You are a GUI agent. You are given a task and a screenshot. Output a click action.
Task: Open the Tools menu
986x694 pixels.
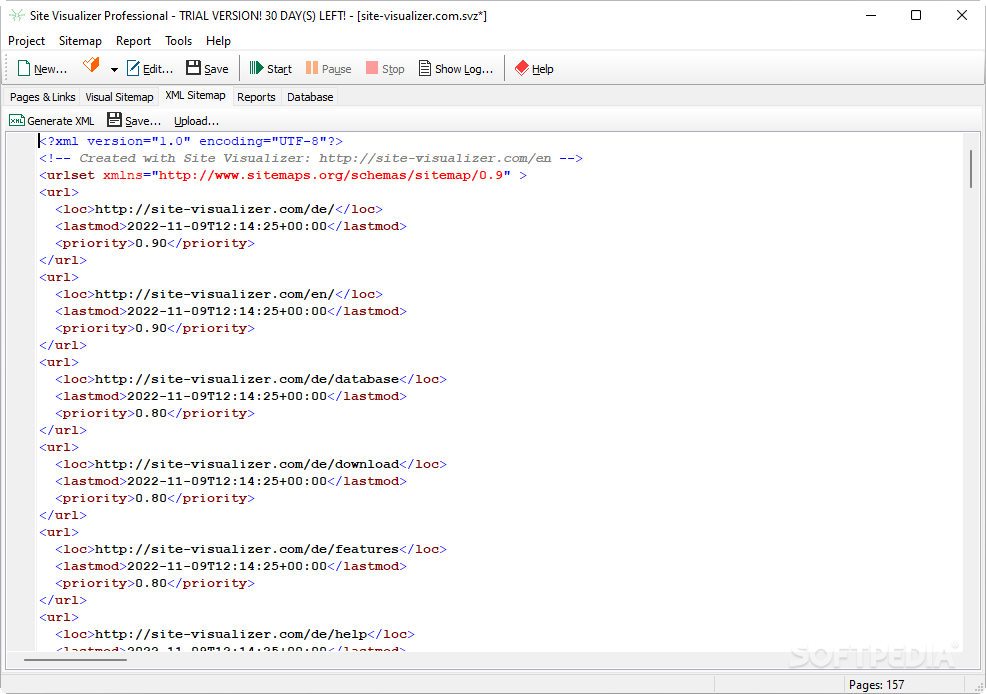(x=179, y=41)
